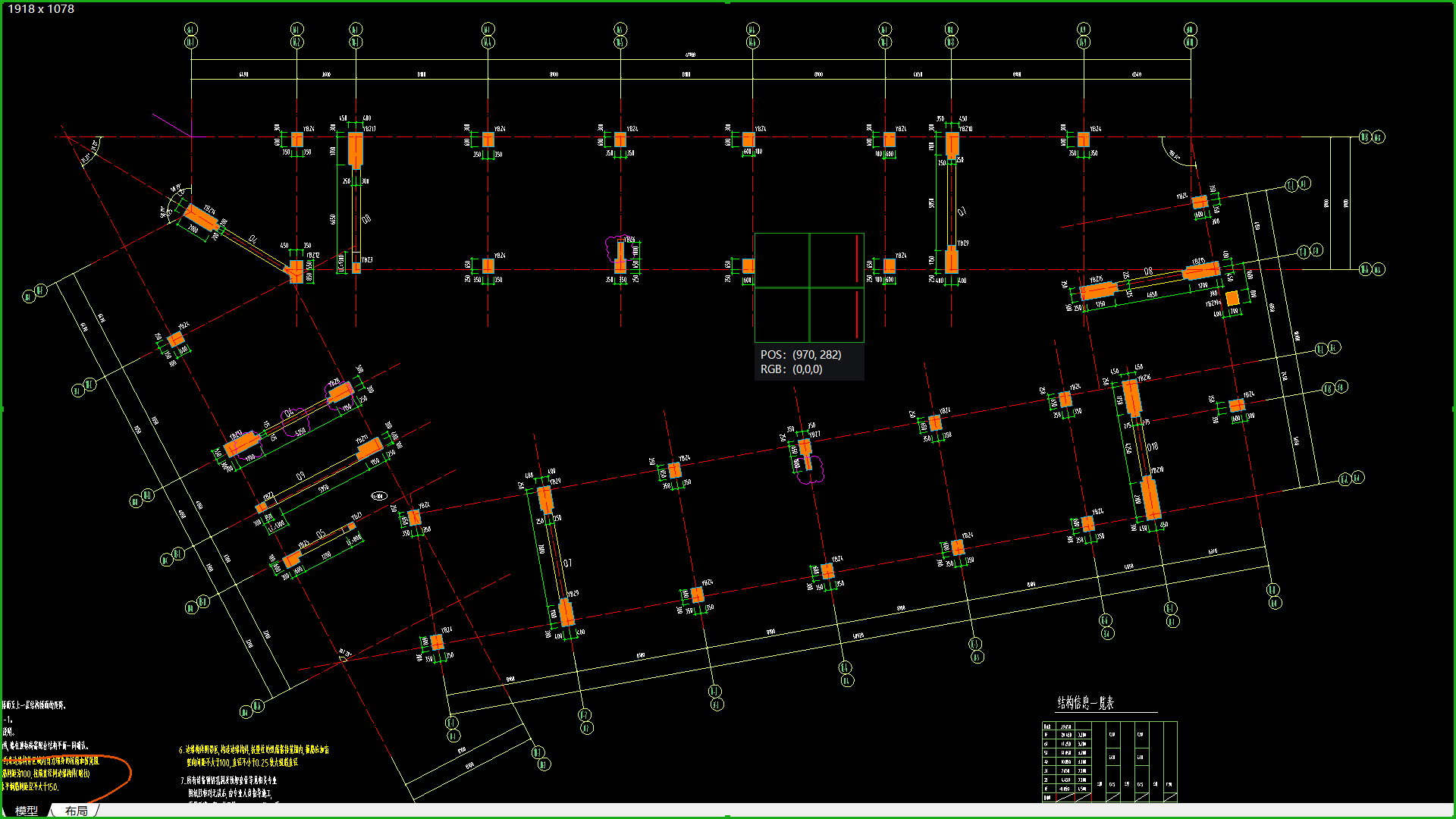Viewport: 1456px width, 819px height.
Task: Switch to the 模型 tab
Action: [27, 811]
